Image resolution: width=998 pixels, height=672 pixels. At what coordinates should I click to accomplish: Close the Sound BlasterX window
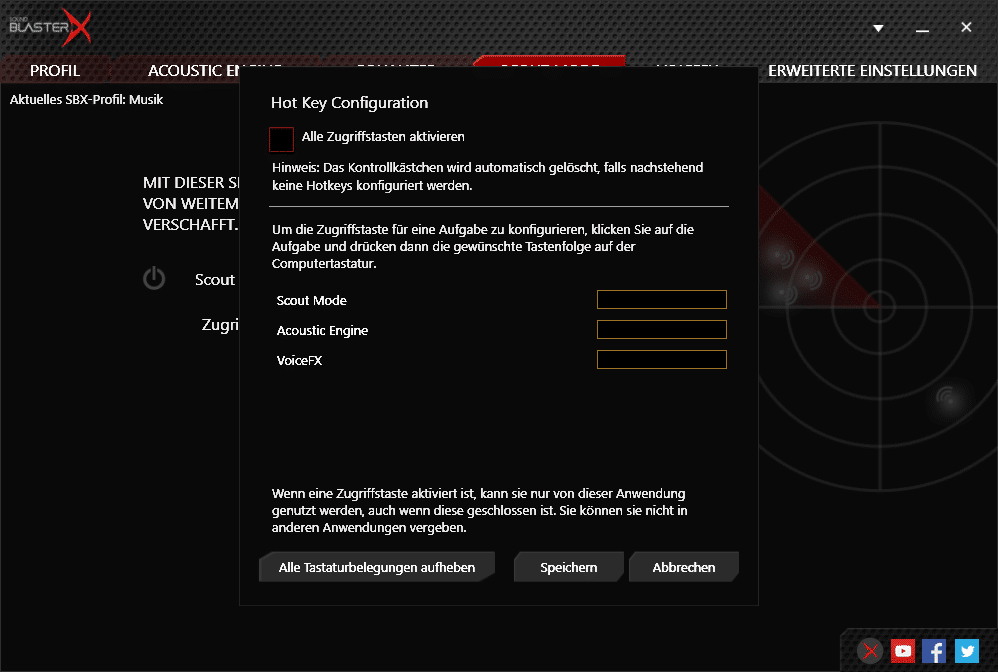[966, 28]
